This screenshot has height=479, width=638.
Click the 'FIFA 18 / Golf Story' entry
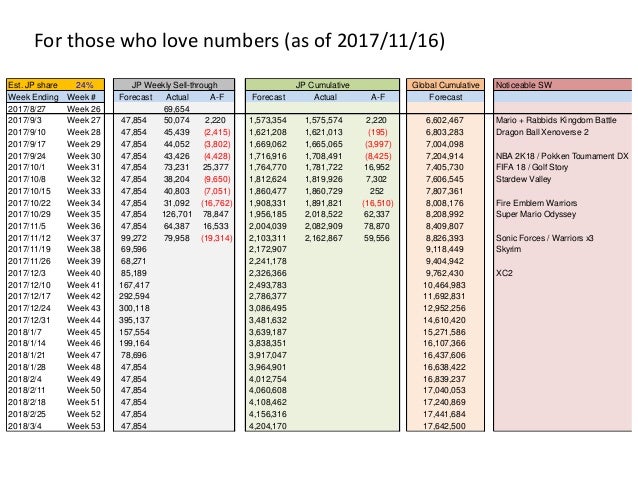point(532,167)
